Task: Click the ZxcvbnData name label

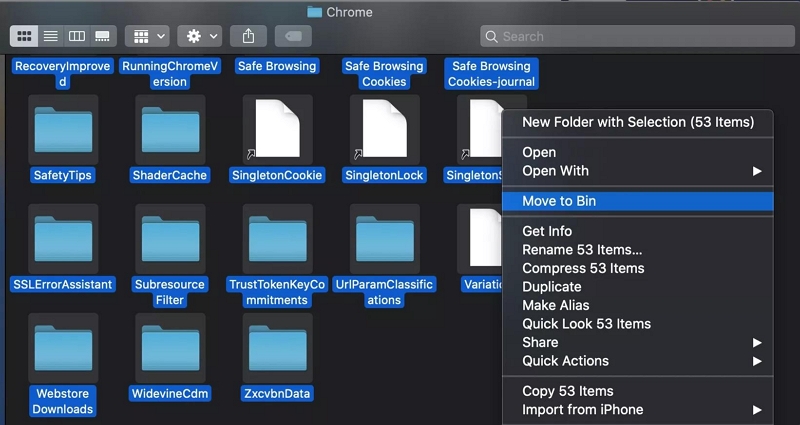Action: tap(277, 393)
